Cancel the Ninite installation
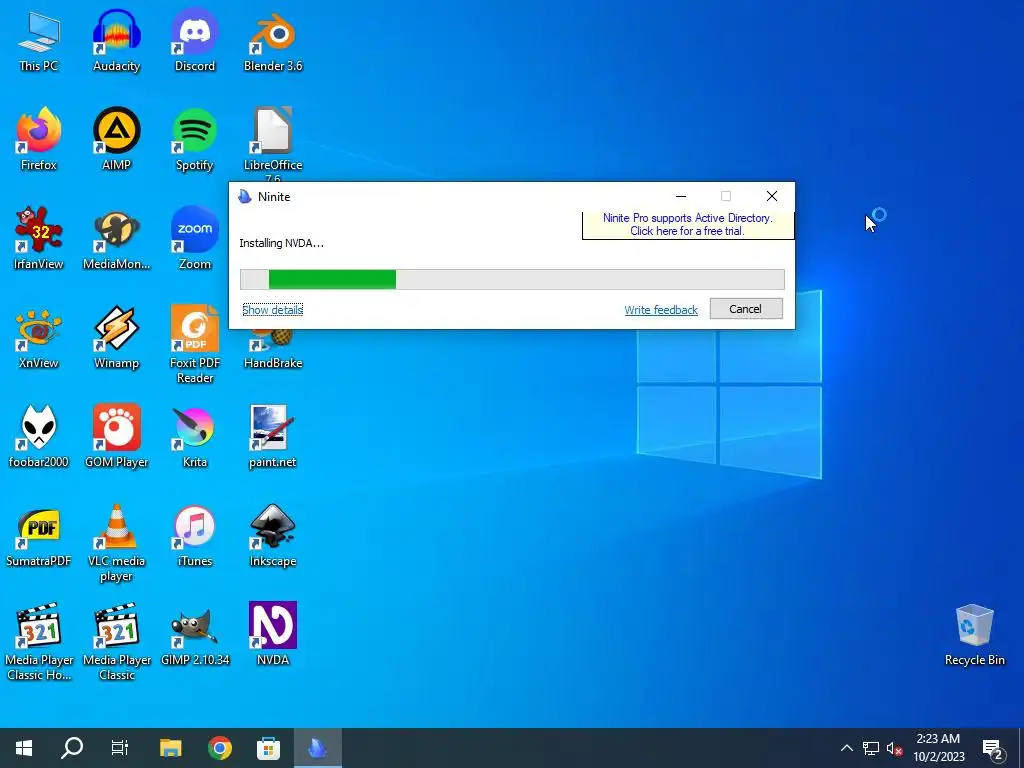The image size is (1024, 768). point(746,309)
